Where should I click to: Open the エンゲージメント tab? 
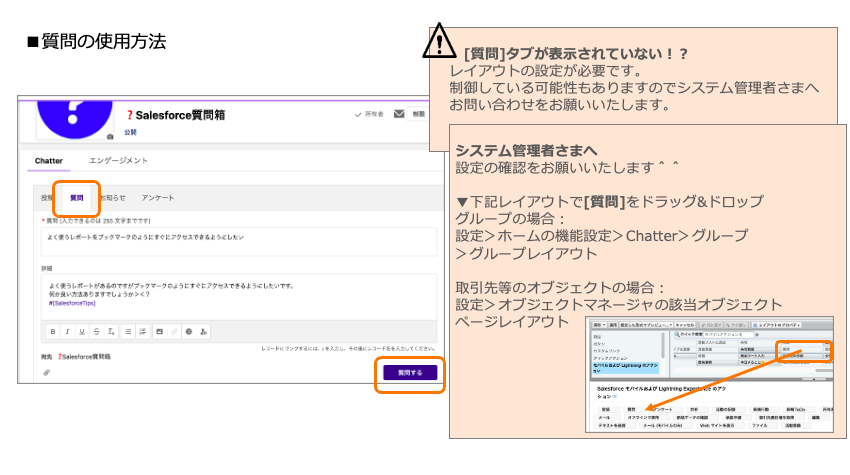pyautogui.click(x=118, y=161)
